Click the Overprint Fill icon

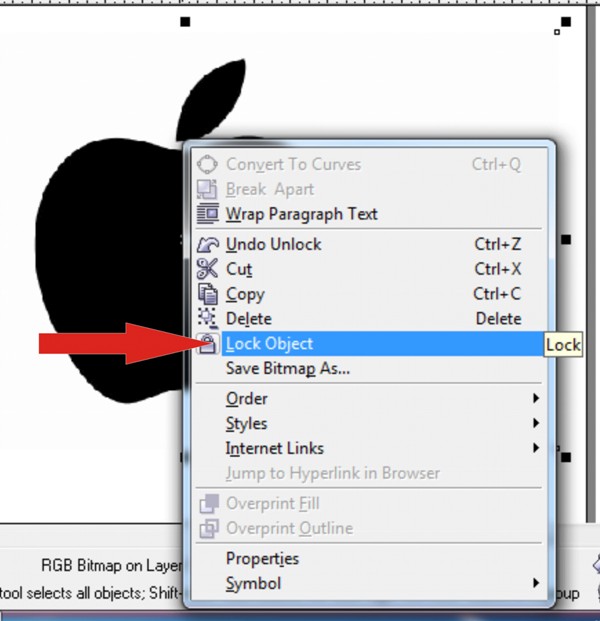pyautogui.click(x=209, y=503)
